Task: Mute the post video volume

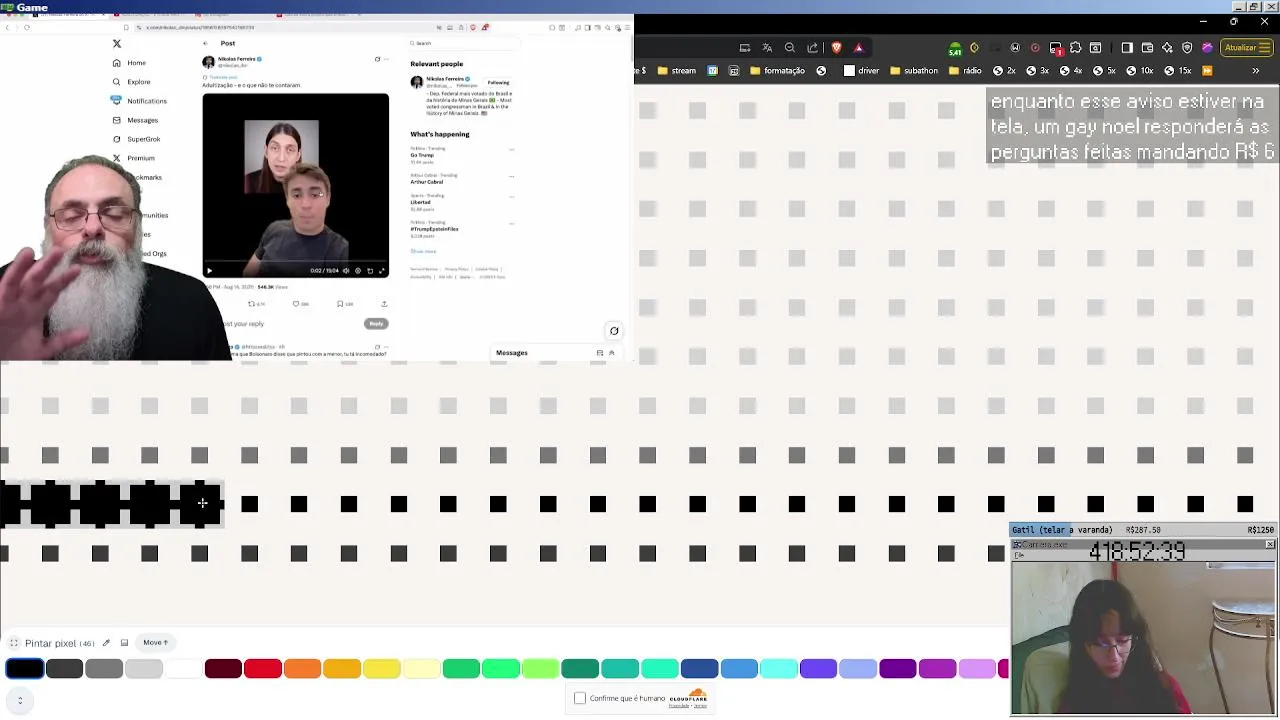Action: 346,271
